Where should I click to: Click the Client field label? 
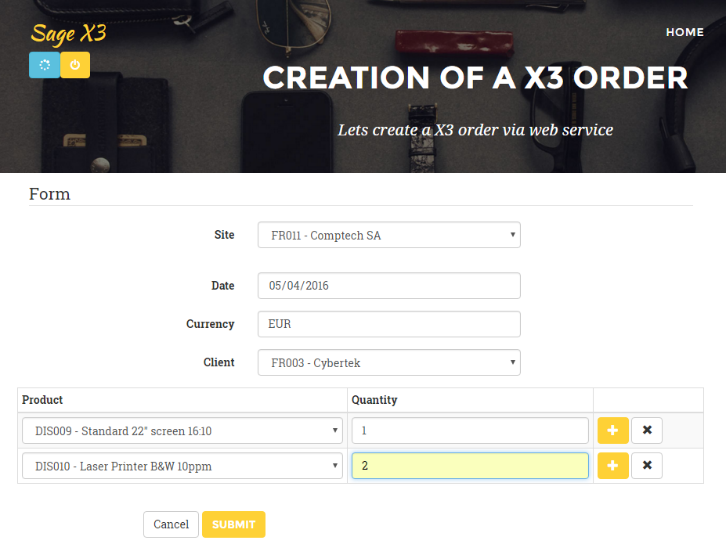point(219,362)
